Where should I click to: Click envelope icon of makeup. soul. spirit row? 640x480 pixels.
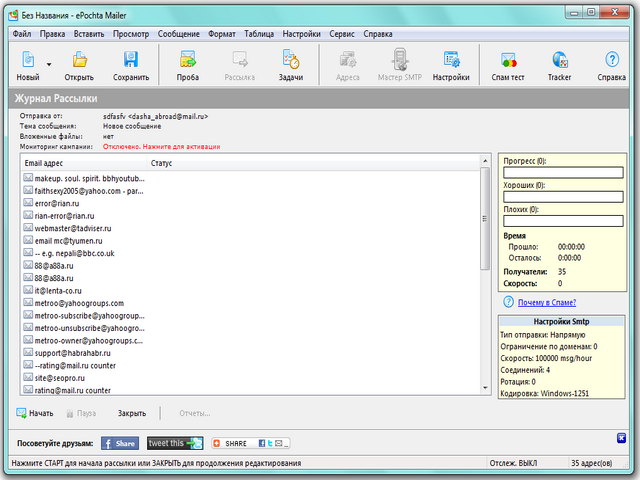28,178
